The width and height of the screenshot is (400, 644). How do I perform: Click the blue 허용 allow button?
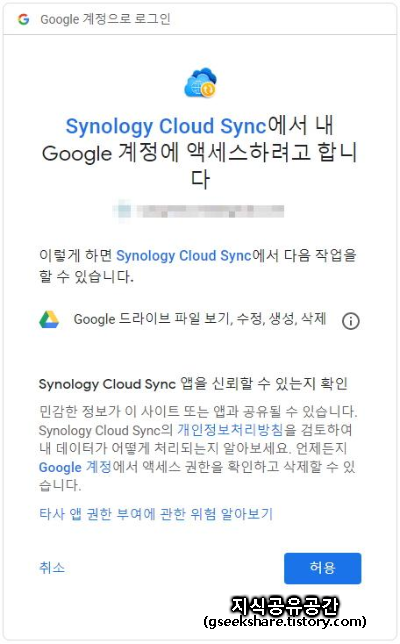[x=322, y=568]
